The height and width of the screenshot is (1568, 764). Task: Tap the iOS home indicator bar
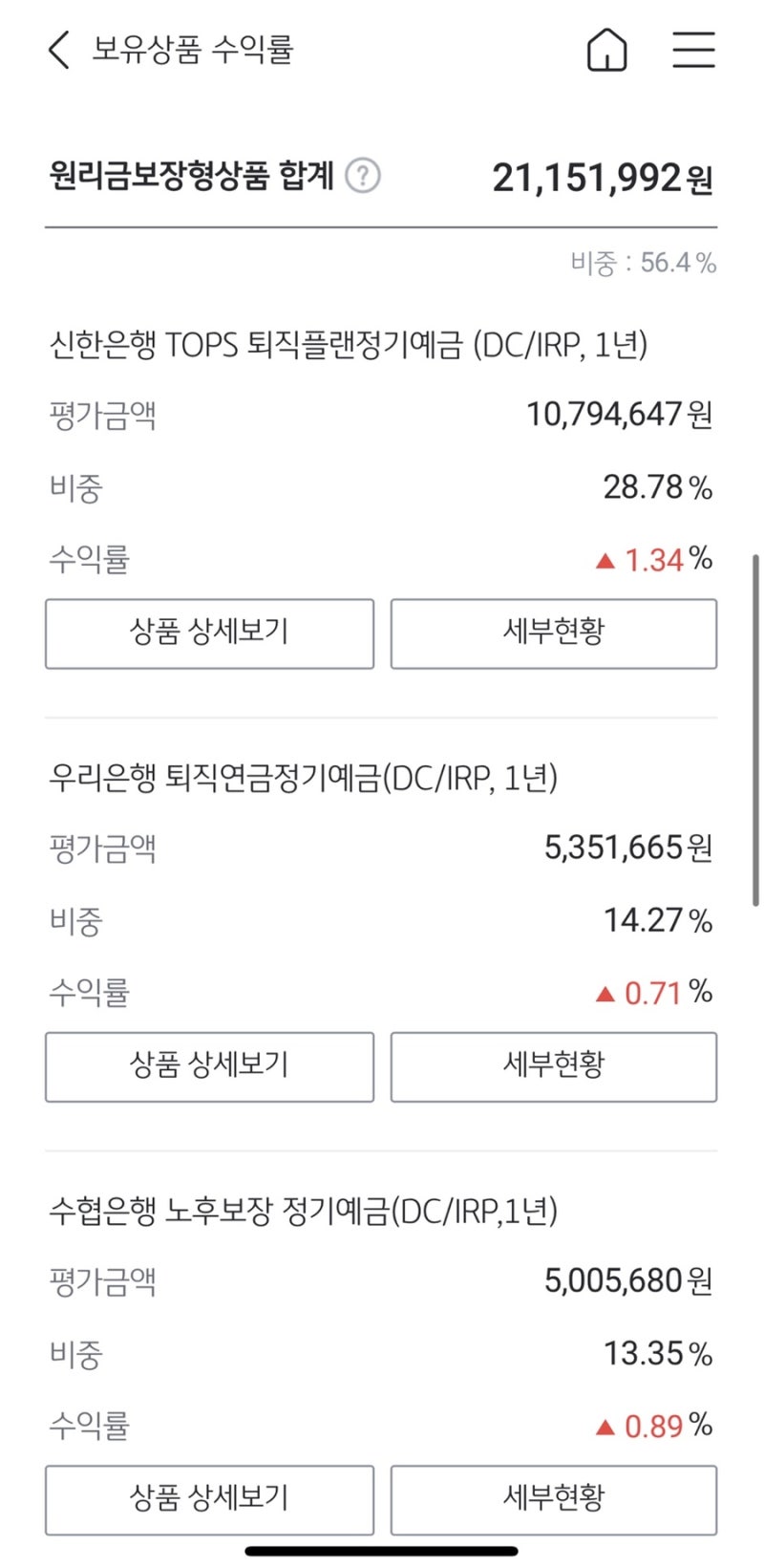coord(382,1551)
